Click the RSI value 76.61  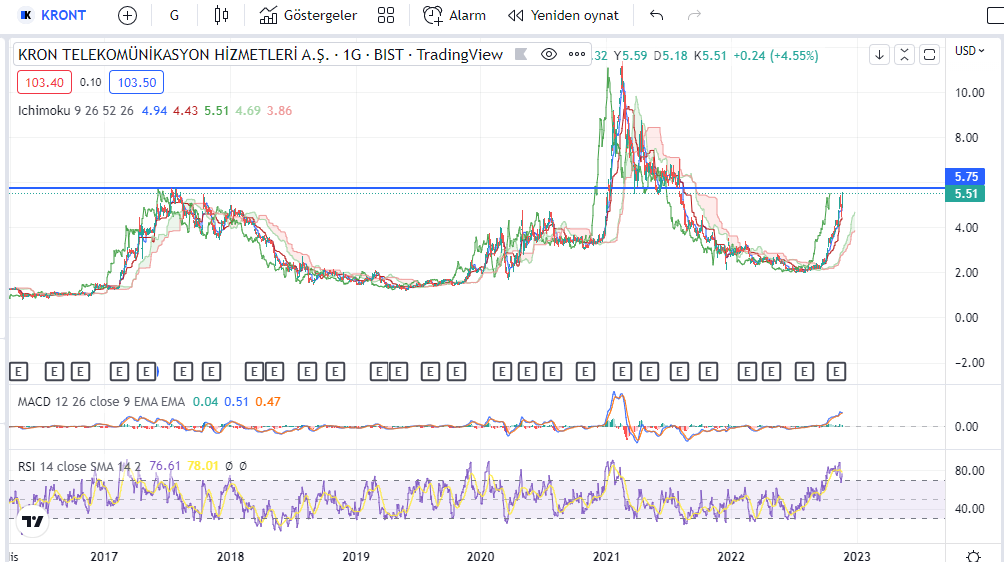coord(165,466)
